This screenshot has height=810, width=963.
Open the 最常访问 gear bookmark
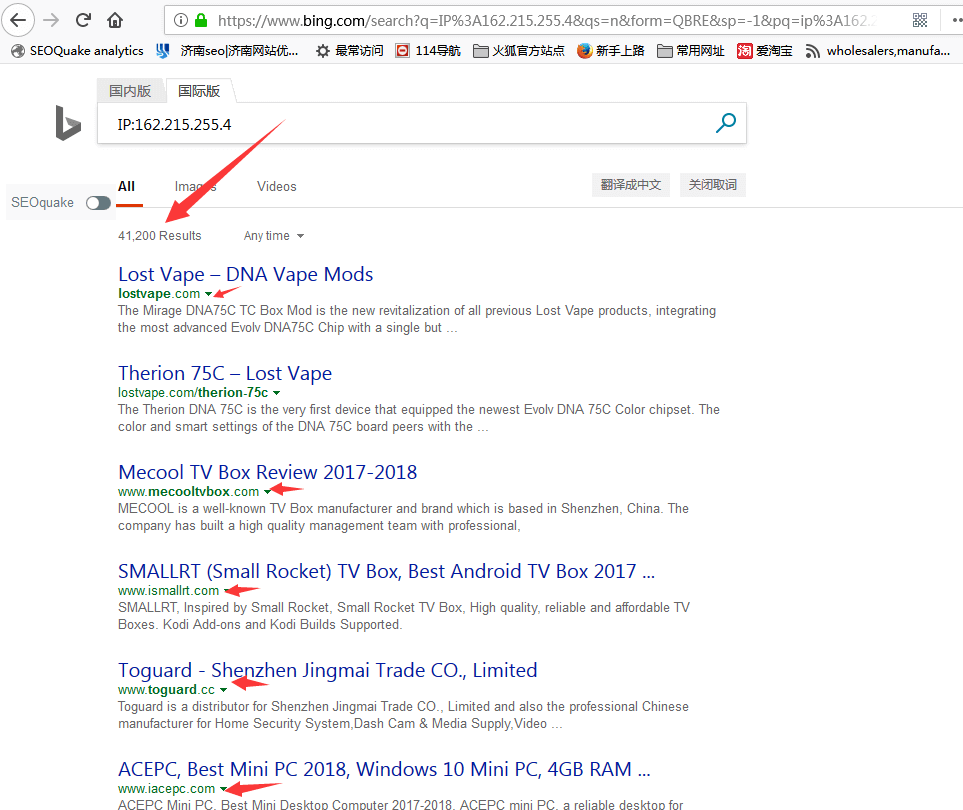point(349,50)
